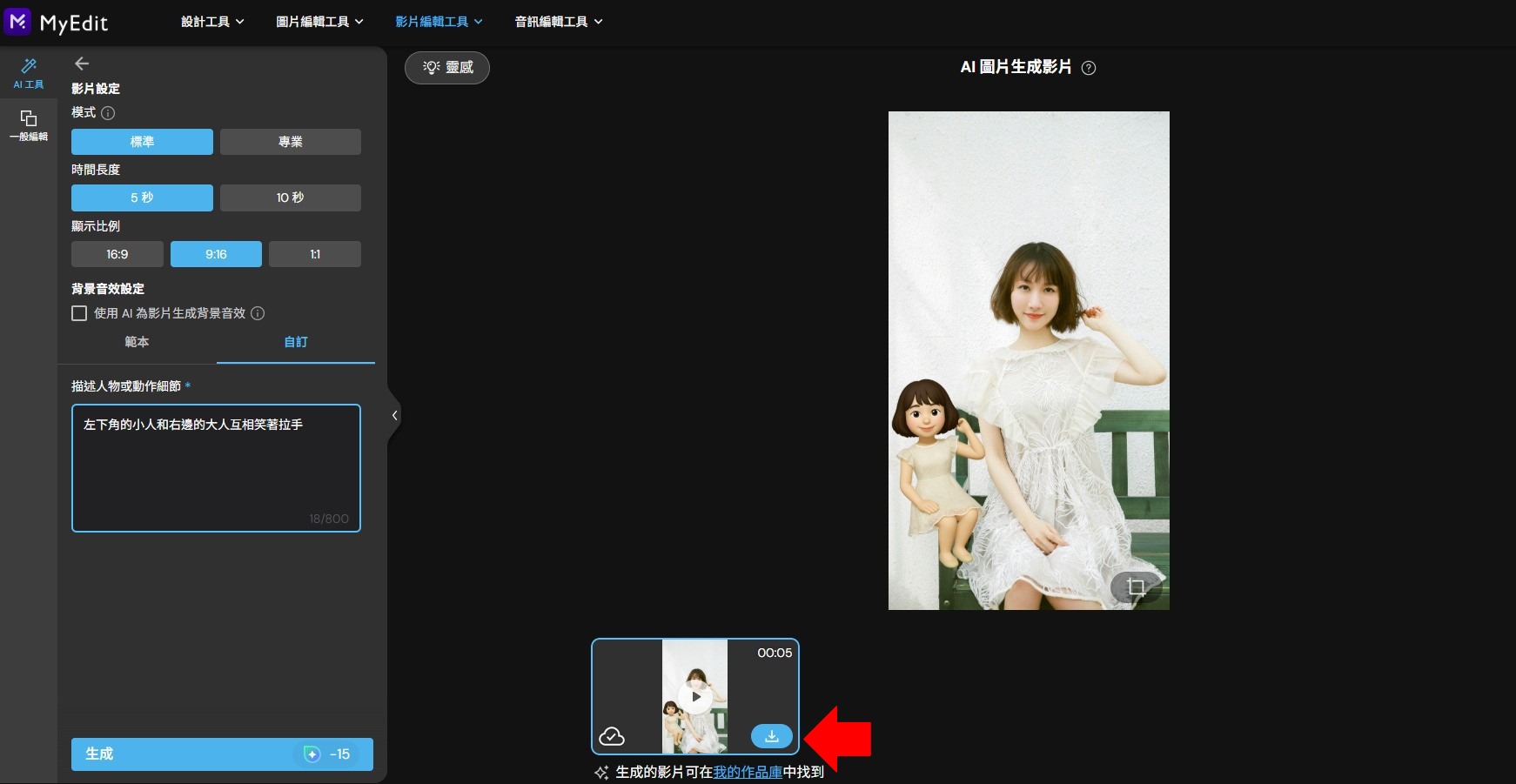Image resolution: width=1516 pixels, height=784 pixels.
Task: Open the help icon beside AI 圖片生成影片
Action: tap(1090, 68)
